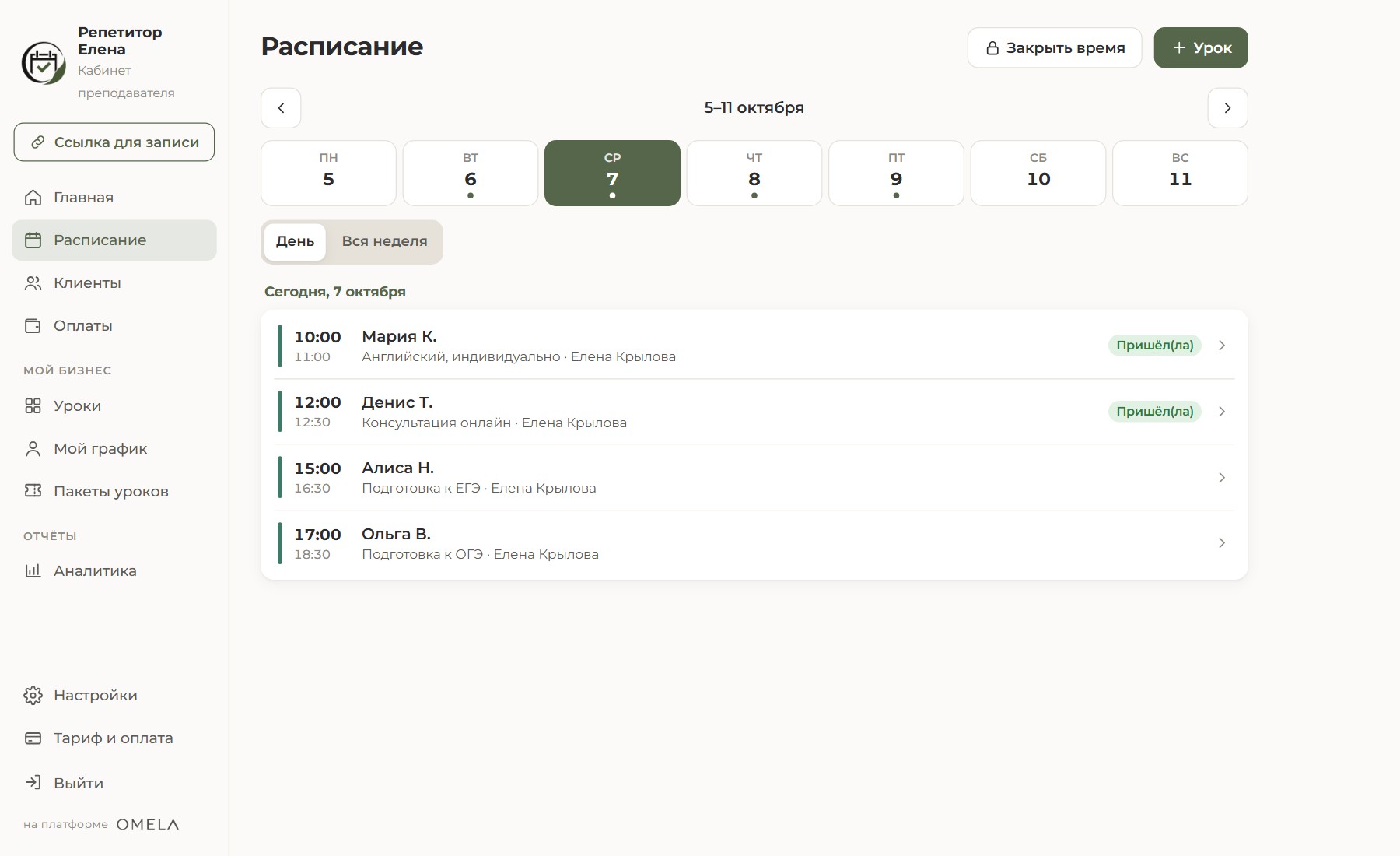Viewport: 1400px width, 856px height.
Task: Click the grid icon next to Уроки
Action: click(33, 406)
